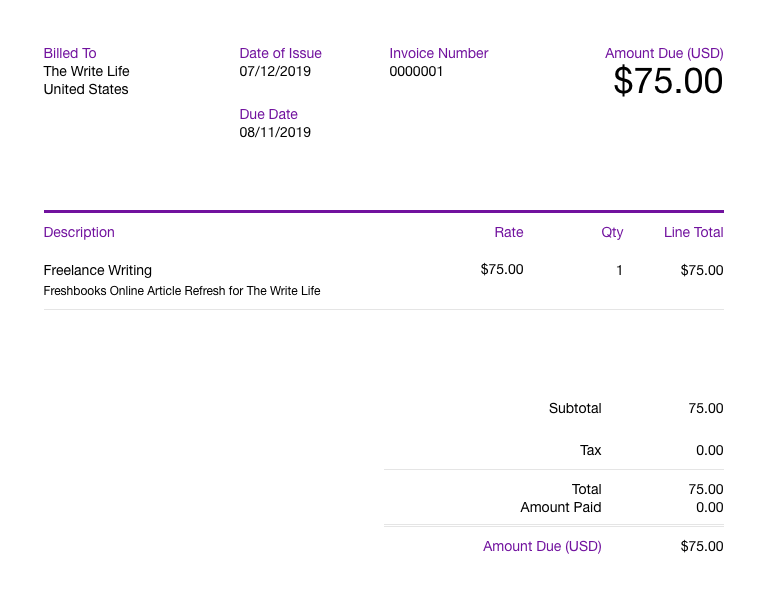
Task: Select the due date 08/11/2019
Action: 275,132
